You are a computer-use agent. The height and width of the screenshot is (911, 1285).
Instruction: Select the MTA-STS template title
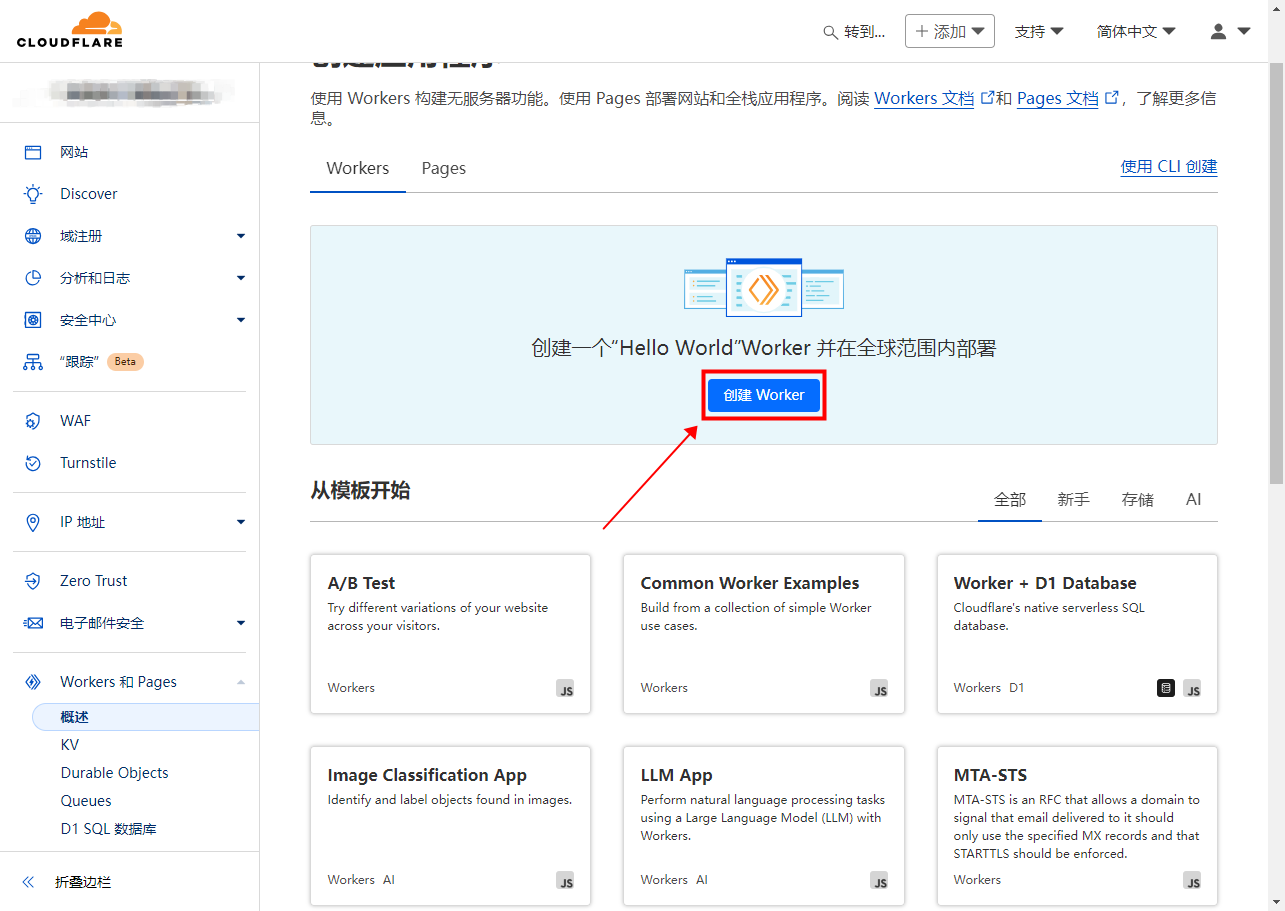point(990,775)
